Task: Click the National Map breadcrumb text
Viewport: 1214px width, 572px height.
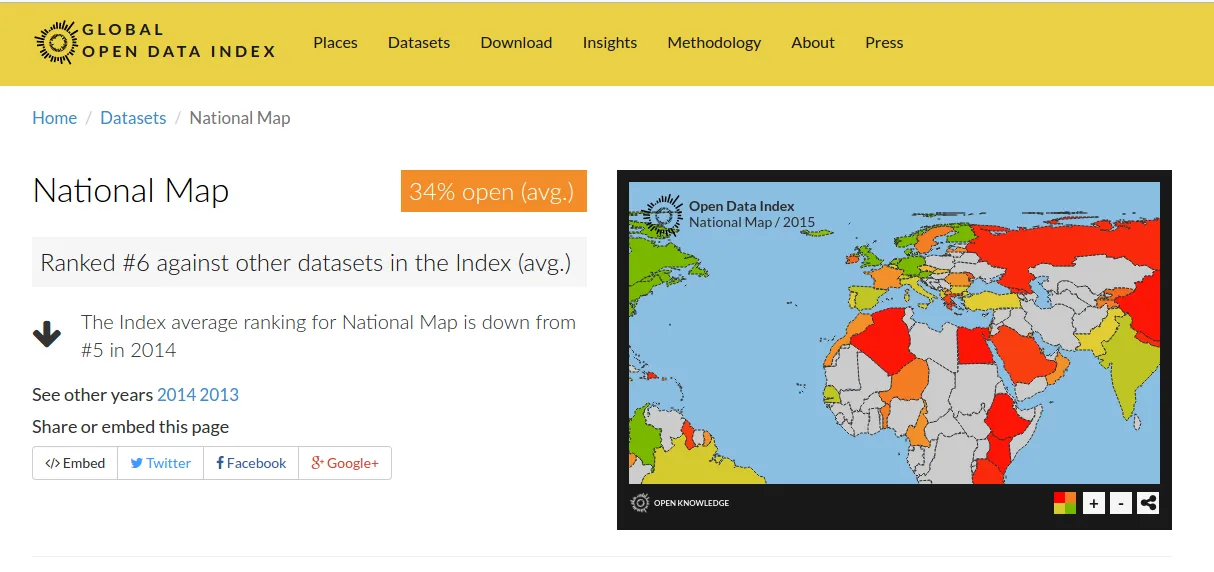Action: pos(240,118)
